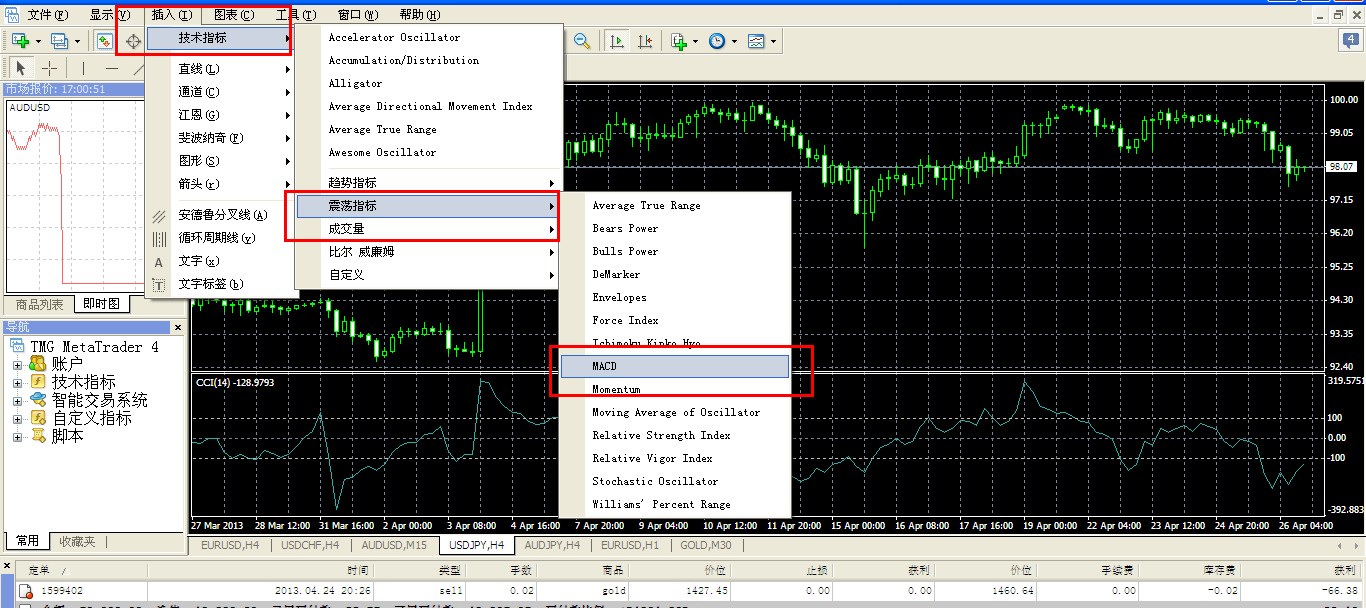Switch to the 收藏夹 navigator tab
The width and height of the screenshot is (1366, 608).
[x=77, y=541]
